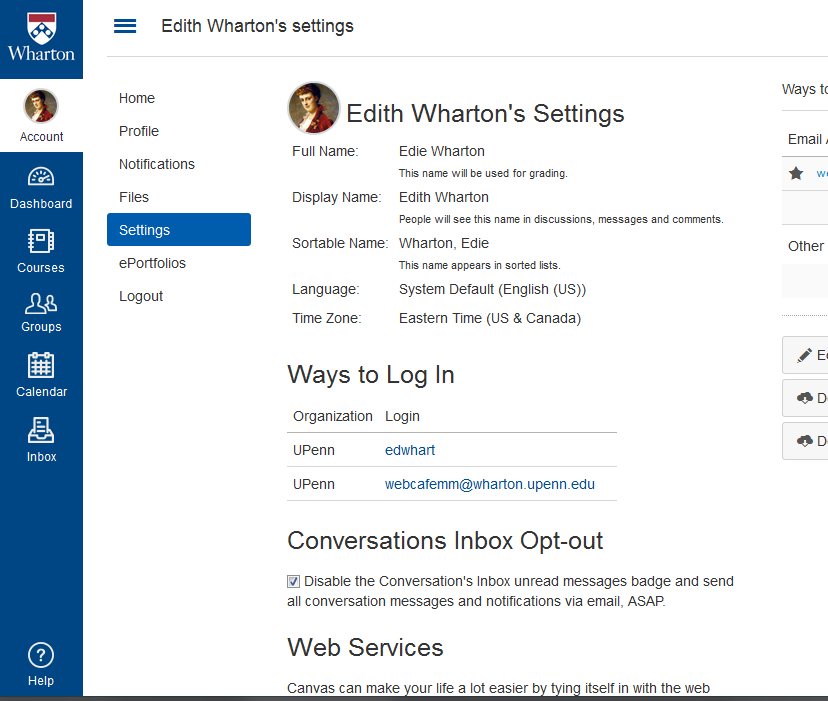Open ePortfolios in account menu
The height and width of the screenshot is (701, 828).
click(152, 263)
